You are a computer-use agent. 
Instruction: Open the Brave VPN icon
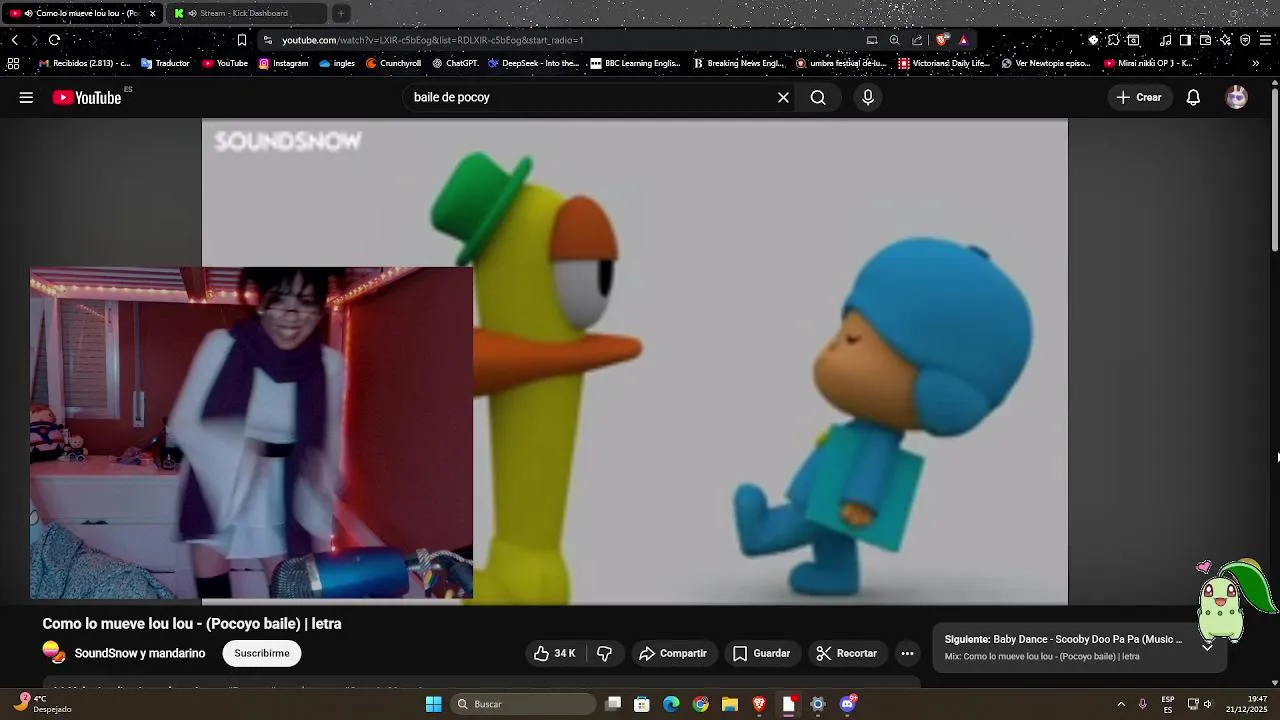[x=1245, y=40]
